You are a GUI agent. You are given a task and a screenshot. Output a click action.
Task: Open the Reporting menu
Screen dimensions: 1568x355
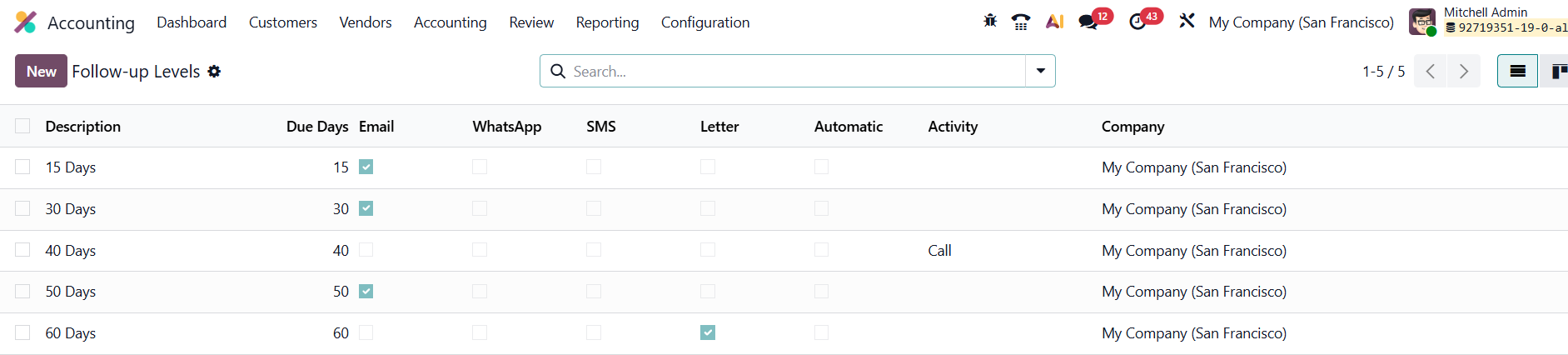607,22
